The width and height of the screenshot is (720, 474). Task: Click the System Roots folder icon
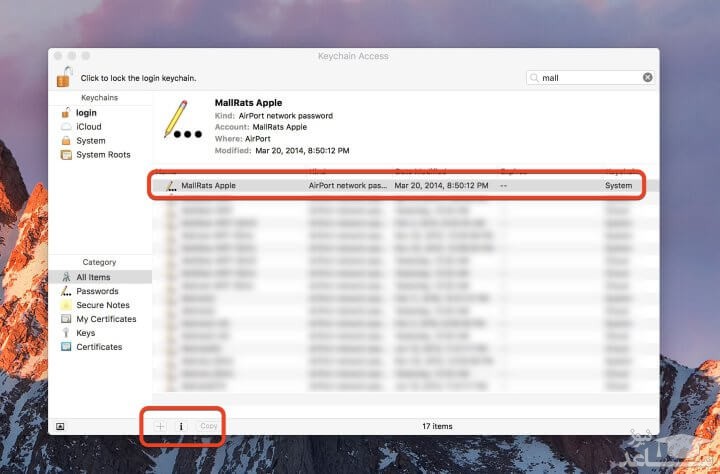(x=66, y=155)
